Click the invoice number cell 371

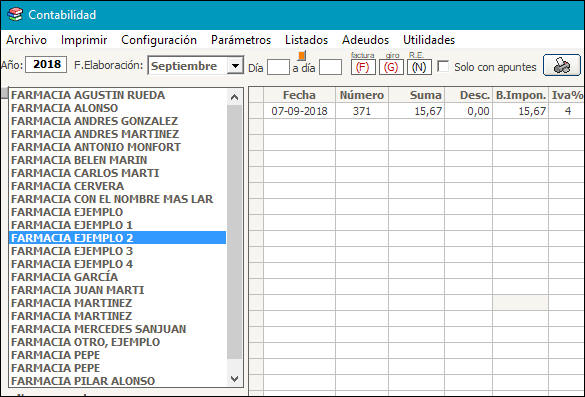click(362, 111)
